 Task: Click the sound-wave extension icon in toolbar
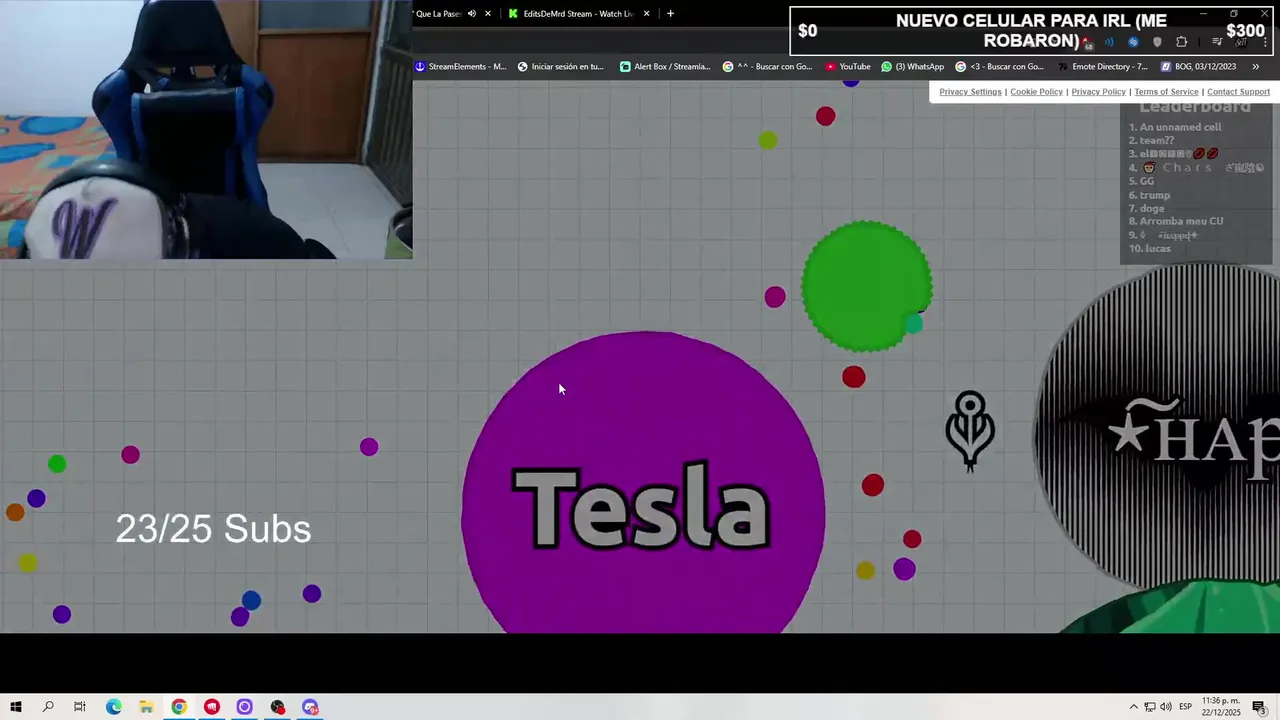(x=1109, y=42)
